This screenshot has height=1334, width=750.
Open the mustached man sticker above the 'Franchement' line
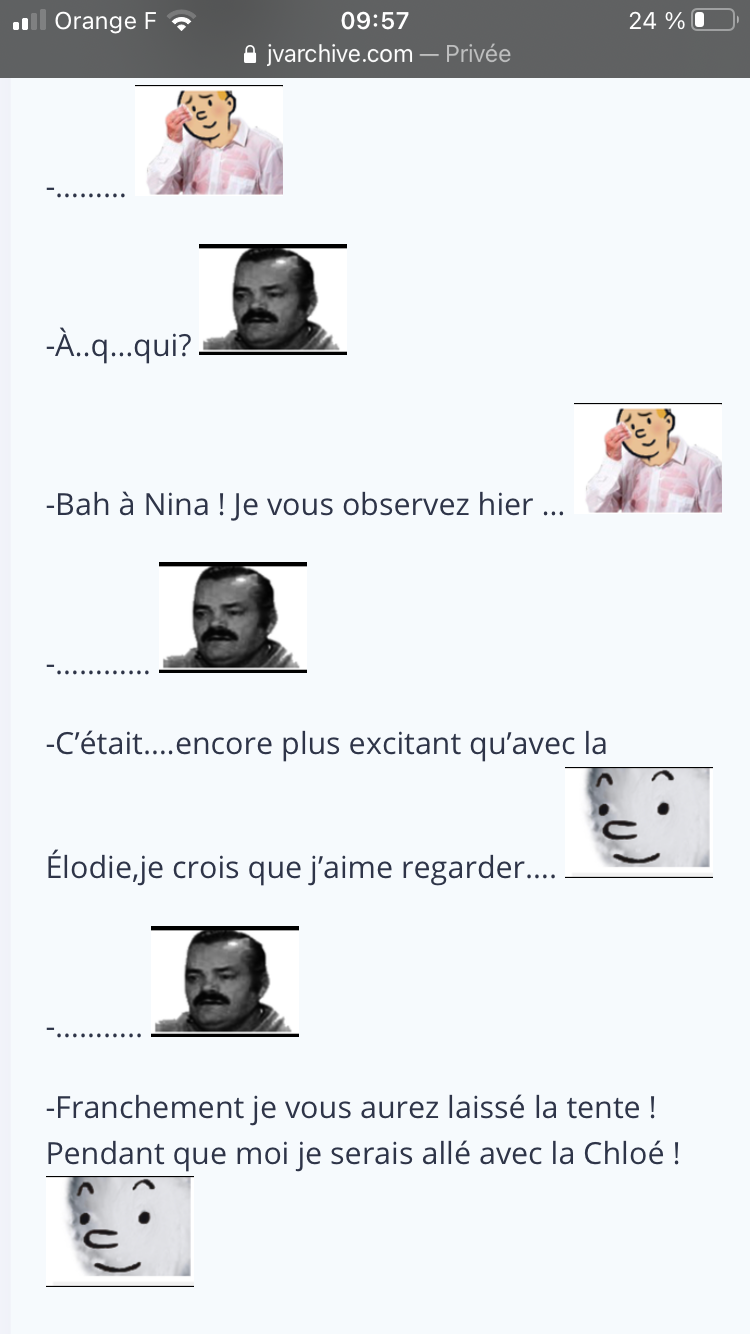[225, 981]
